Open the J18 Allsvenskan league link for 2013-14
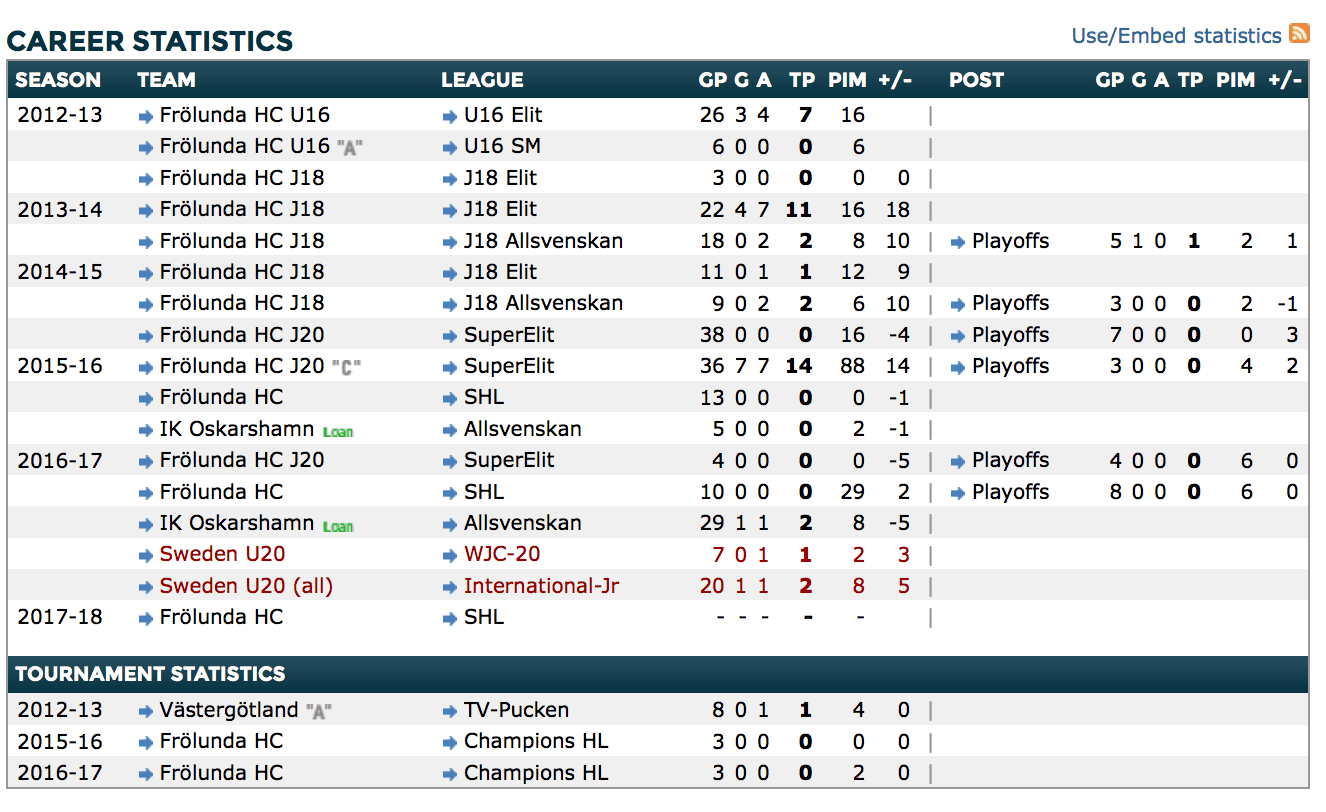This screenshot has width=1326, height=812. pyautogui.click(x=543, y=241)
